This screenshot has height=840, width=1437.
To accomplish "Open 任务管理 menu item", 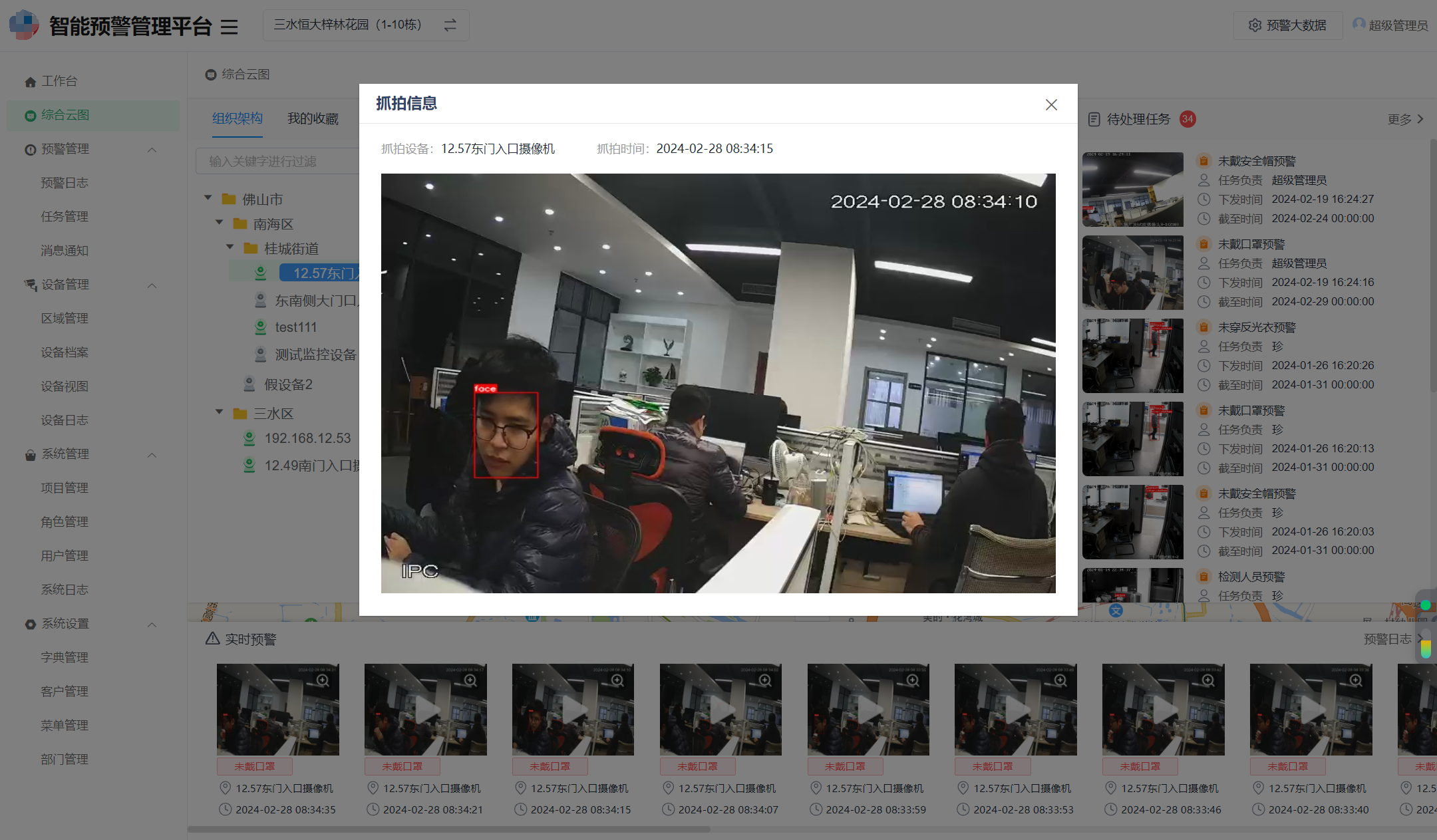I will (x=65, y=217).
